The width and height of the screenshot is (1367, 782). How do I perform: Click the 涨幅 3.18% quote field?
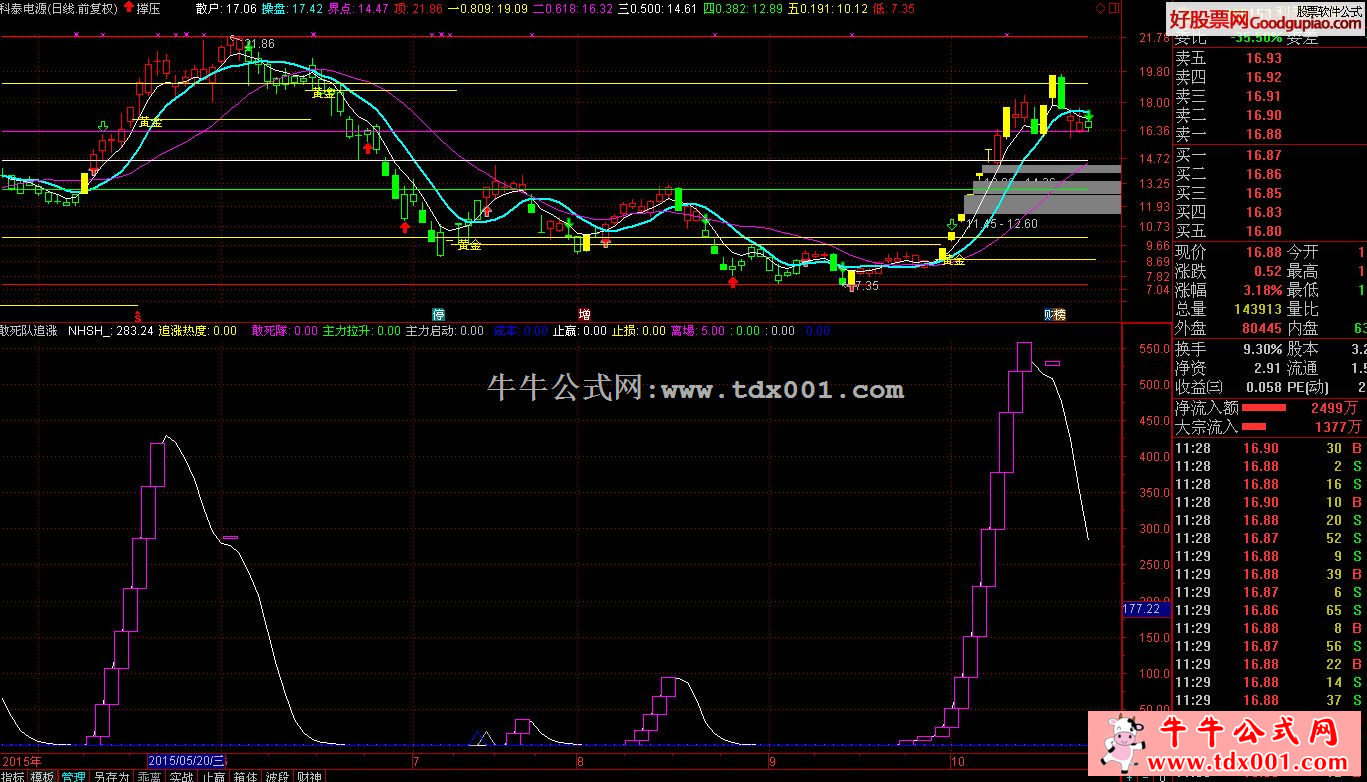pyautogui.click(x=1228, y=290)
